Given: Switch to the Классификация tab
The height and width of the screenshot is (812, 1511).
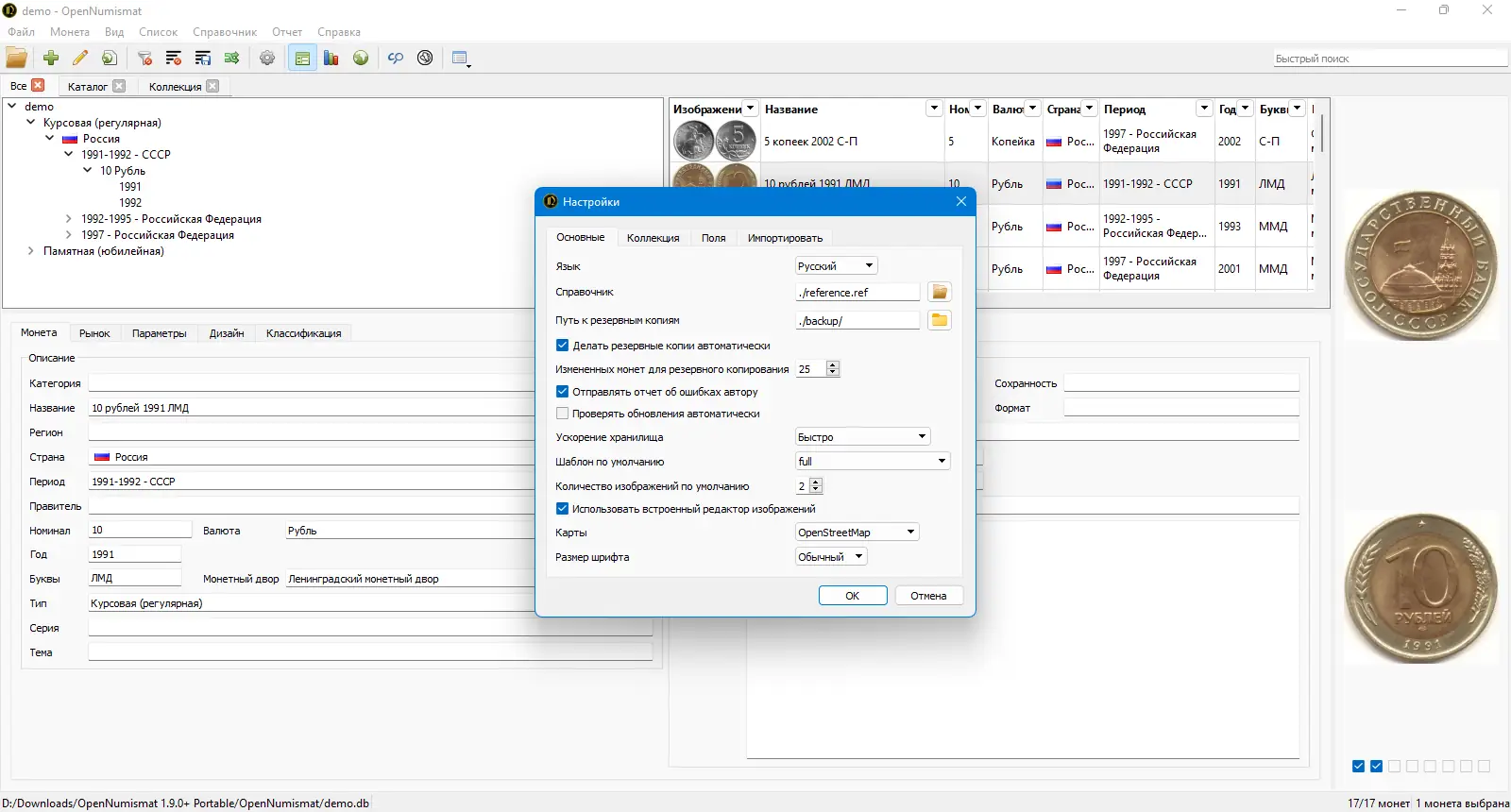Looking at the screenshot, I should [x=304, y=333].
